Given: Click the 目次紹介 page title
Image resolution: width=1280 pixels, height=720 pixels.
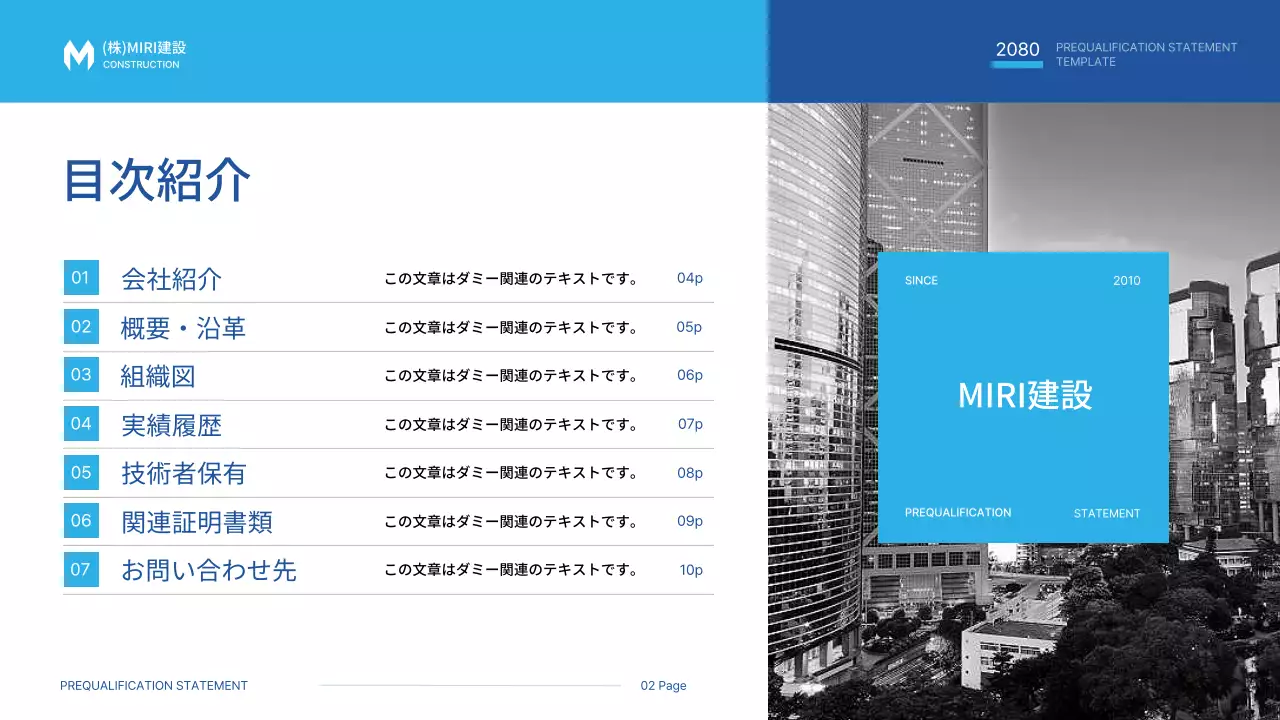Looking at the screenshot, I should (156, 181).
